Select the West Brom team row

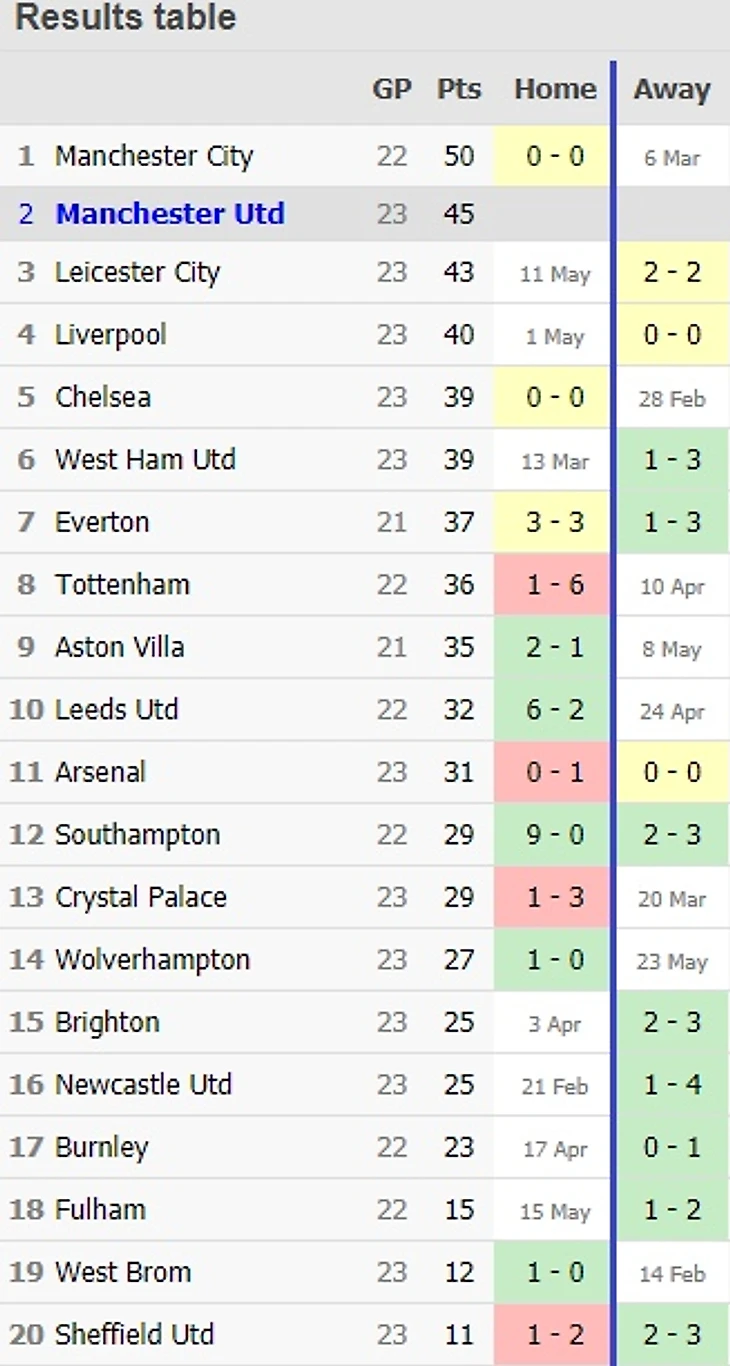click(365, 1272)
